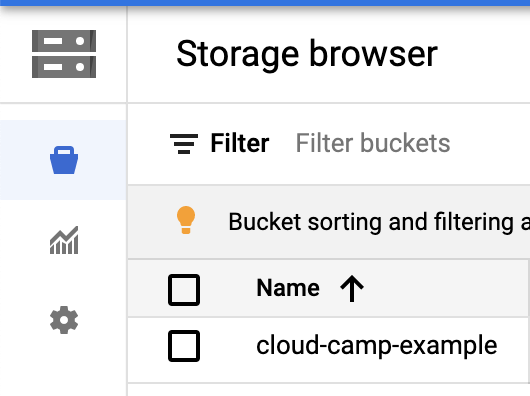Viewport: 530px width, 396px height.
Task: Click the Storage browser page heading
Action: [x=307, y=54]
